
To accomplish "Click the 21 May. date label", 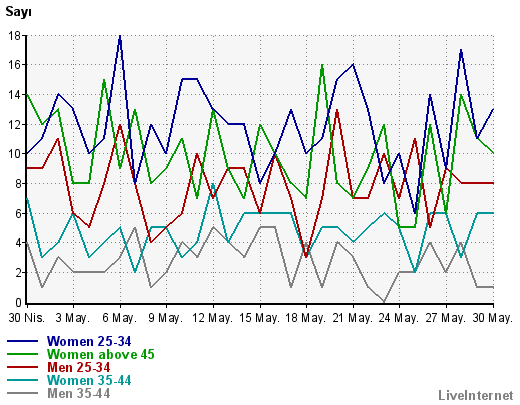I will coord(352,318).
